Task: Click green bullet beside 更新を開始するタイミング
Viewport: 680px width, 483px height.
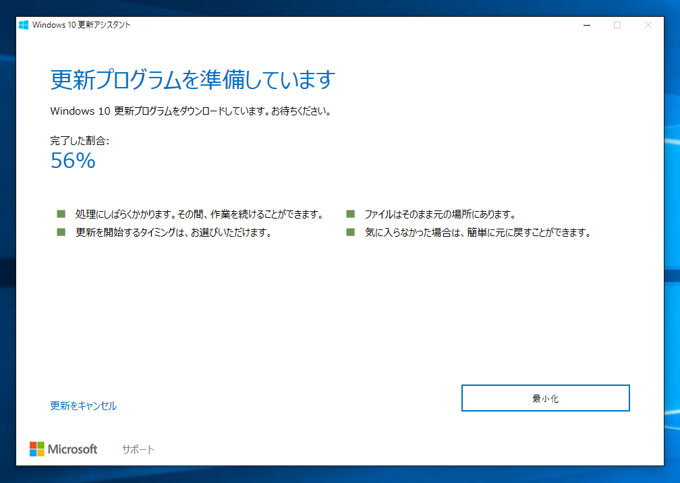Action: [61, 232]
